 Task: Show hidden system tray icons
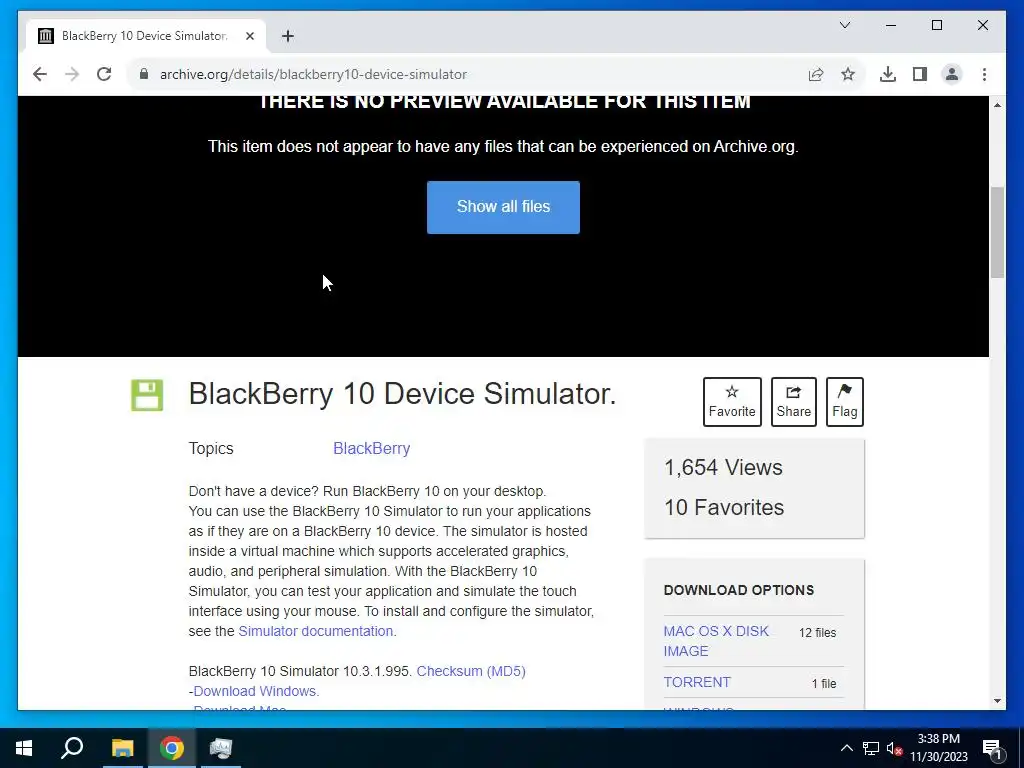click(846, 748)
